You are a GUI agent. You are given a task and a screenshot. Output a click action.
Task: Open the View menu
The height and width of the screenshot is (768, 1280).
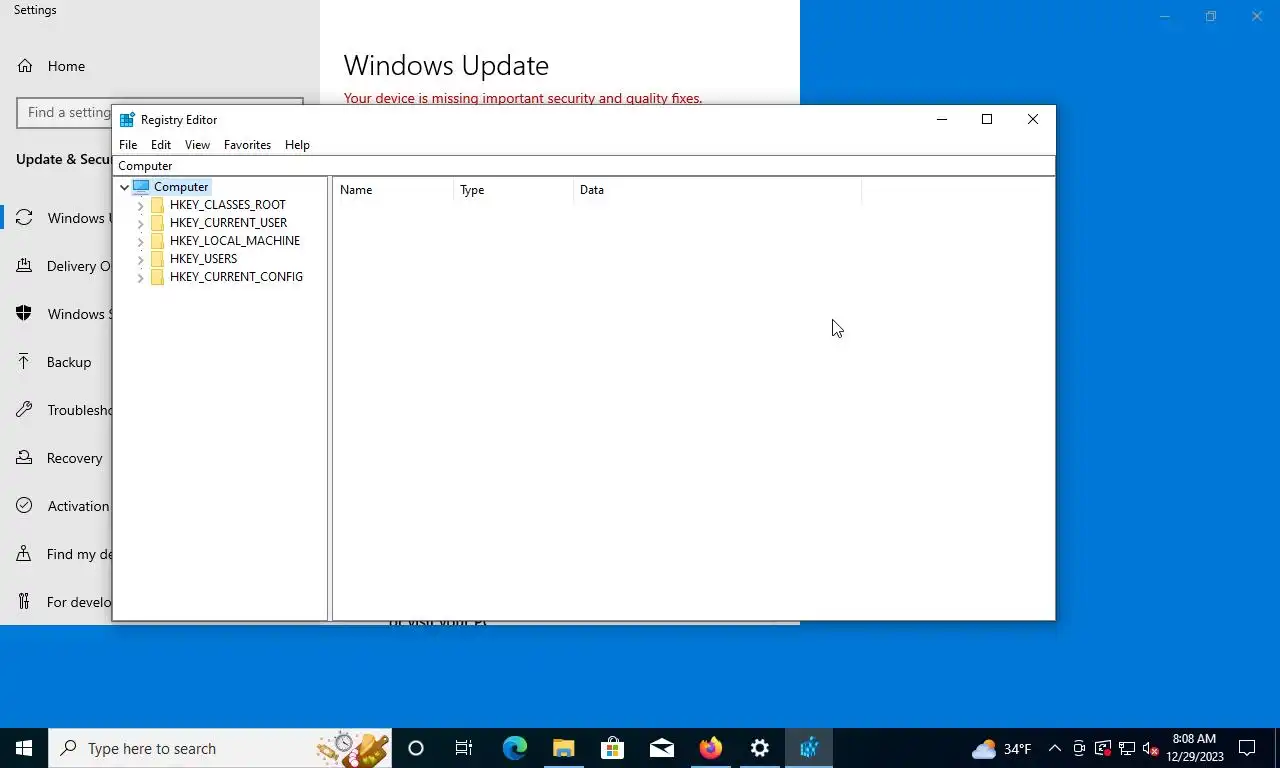point(197,145)
